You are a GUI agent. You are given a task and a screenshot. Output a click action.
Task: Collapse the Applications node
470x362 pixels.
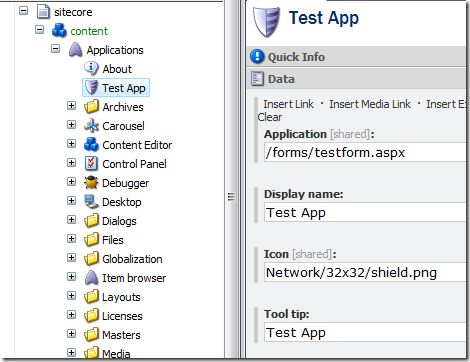click(x=55, y=49)
